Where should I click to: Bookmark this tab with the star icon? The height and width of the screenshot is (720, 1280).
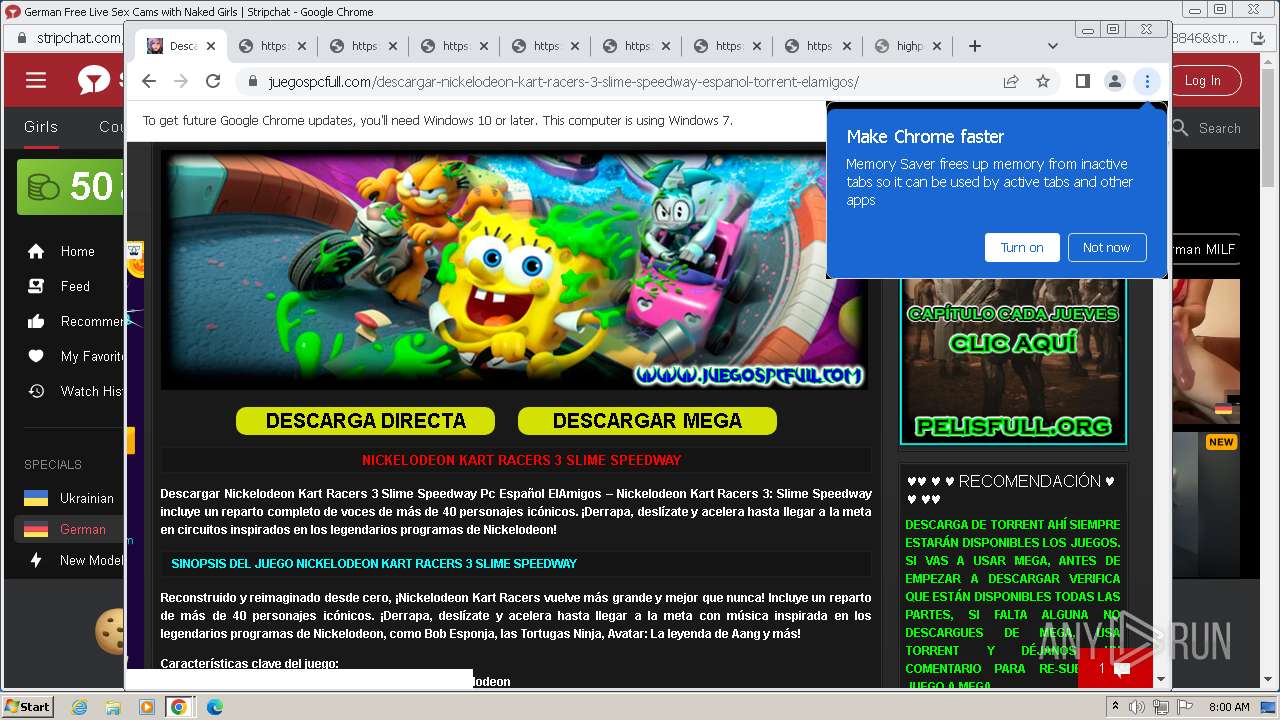tap(1043, 82)
